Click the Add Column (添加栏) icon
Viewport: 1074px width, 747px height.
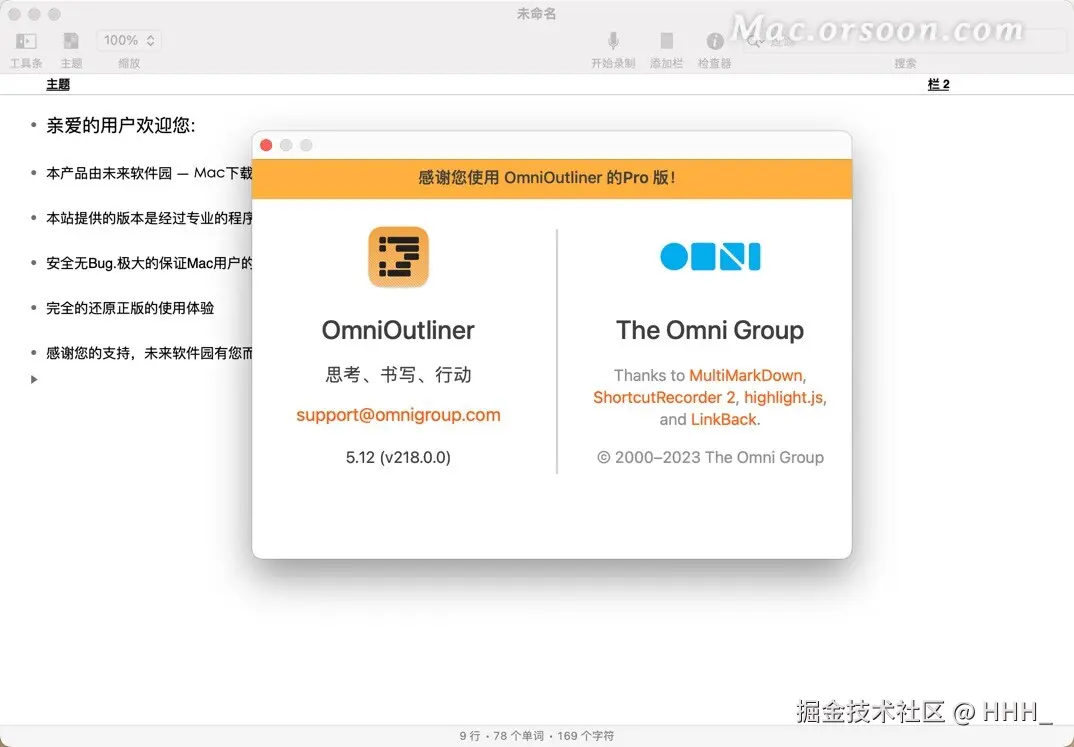point(666,41)
